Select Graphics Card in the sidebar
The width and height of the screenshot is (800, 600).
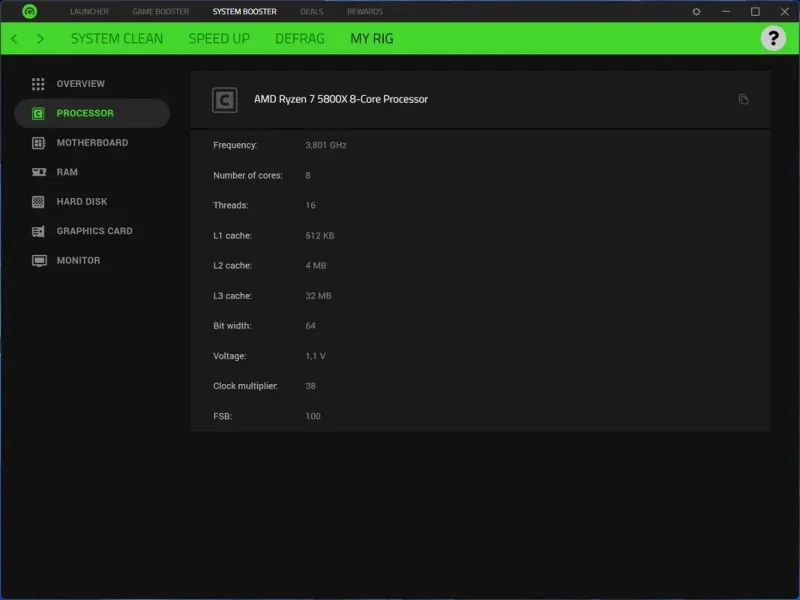pos(92,231)
